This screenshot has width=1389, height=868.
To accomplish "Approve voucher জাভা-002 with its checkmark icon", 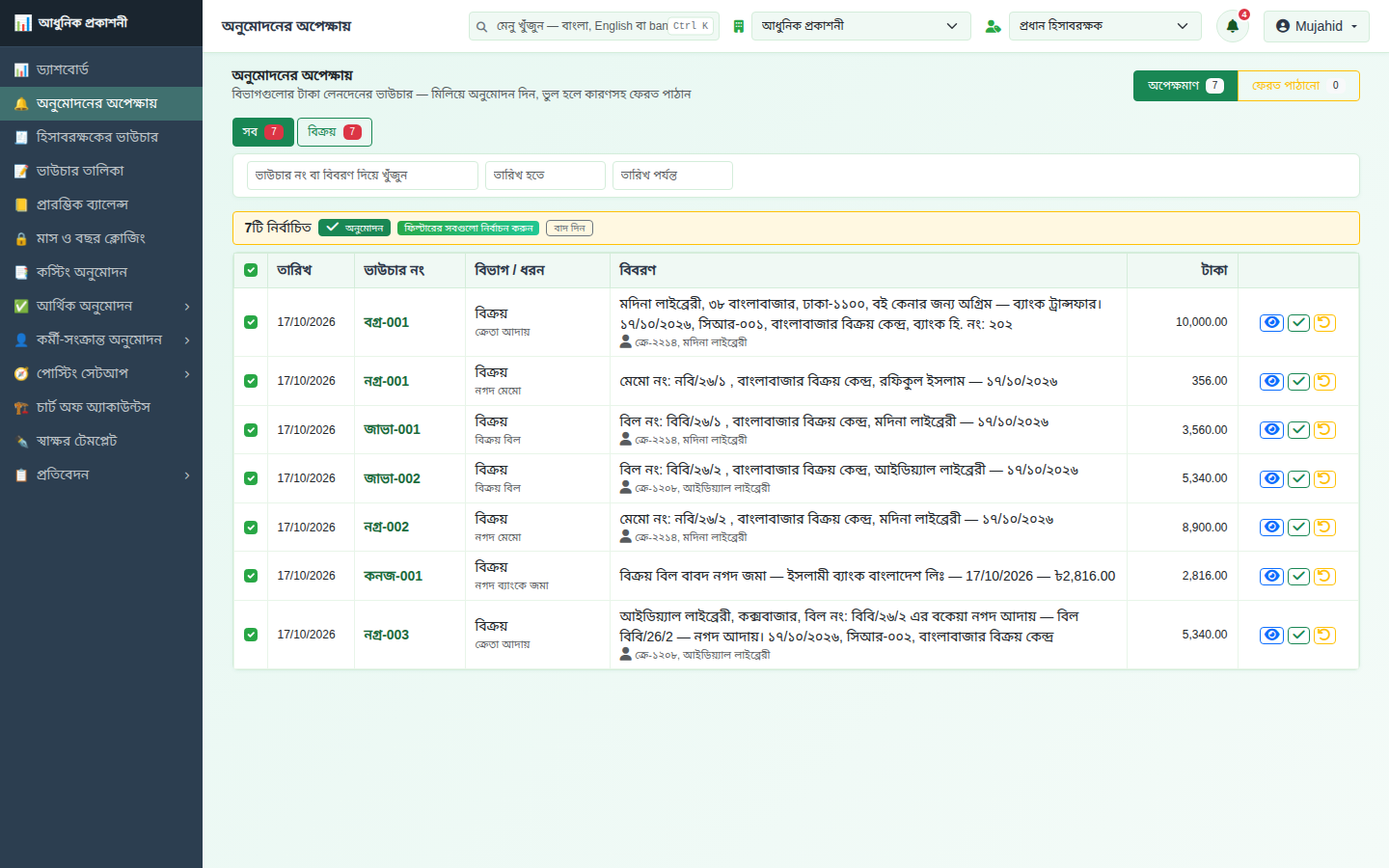I will point(1299,478).
